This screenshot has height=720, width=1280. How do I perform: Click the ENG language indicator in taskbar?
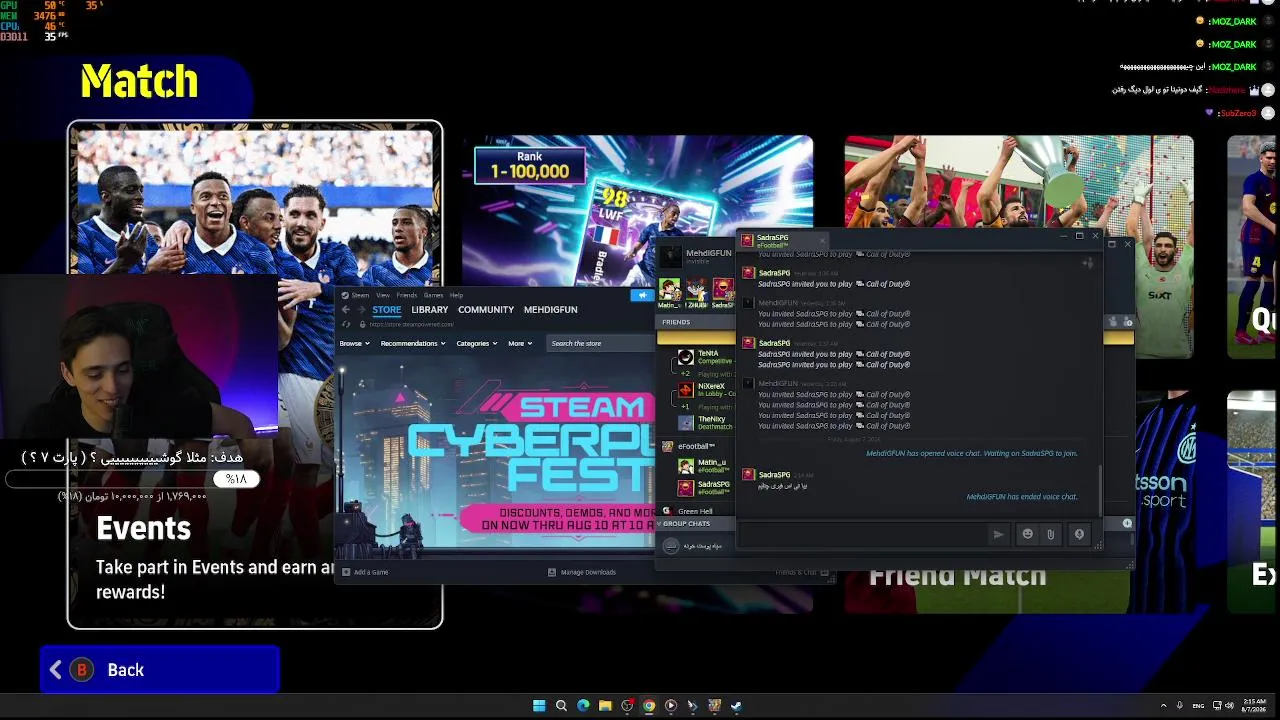(x=1199, y=706)
